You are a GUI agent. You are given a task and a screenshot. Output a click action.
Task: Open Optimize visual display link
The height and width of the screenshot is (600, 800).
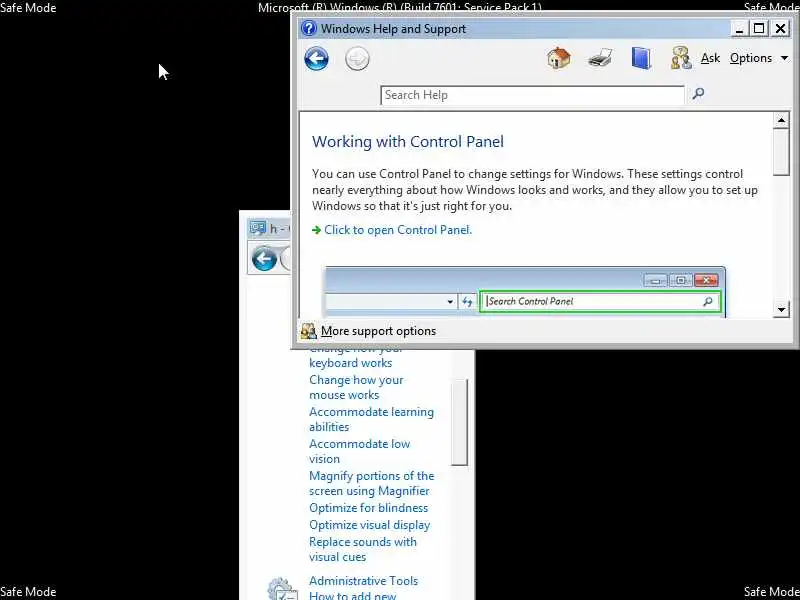pos(369,525)
